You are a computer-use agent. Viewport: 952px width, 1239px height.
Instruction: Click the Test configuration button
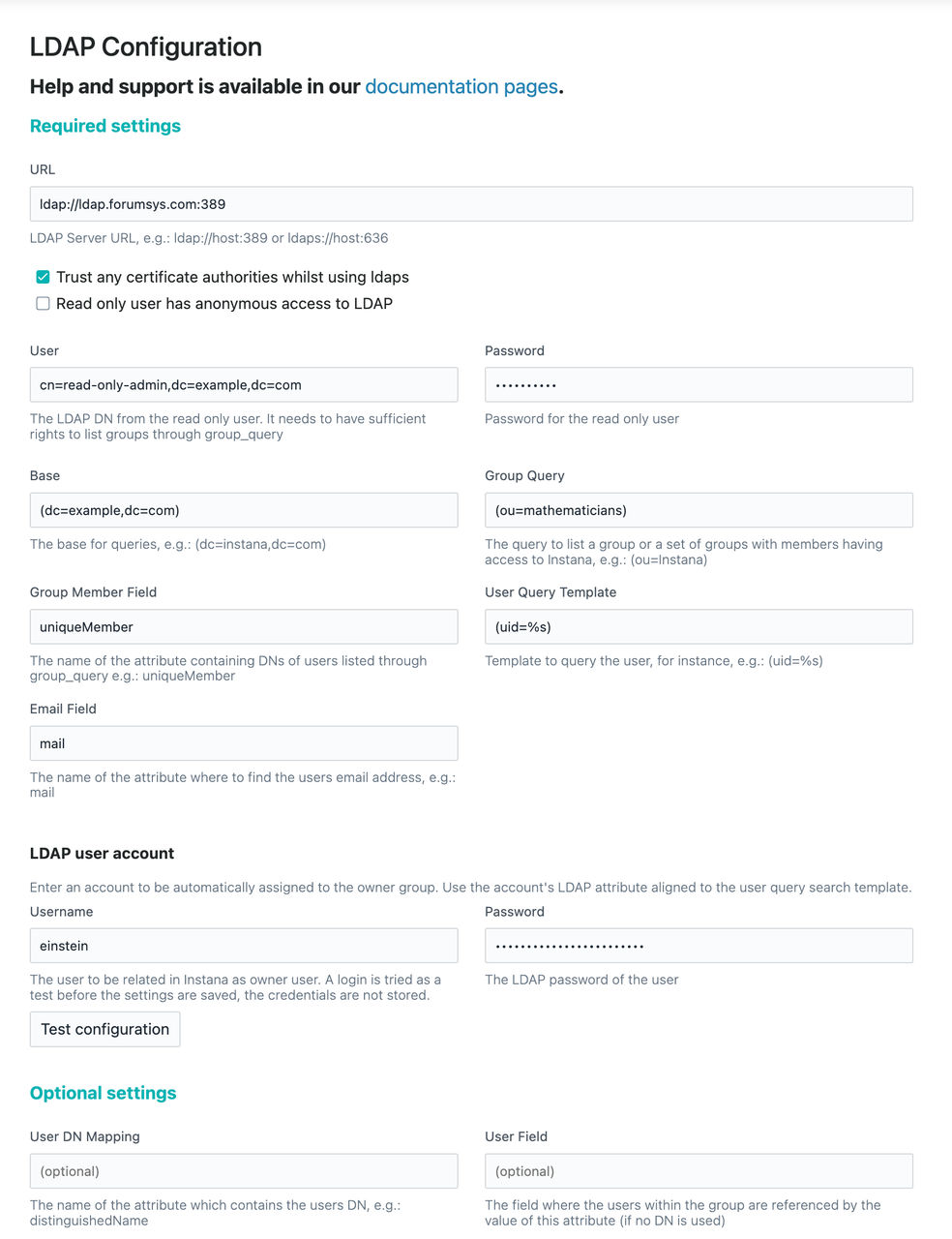(x=104, y=1029)
